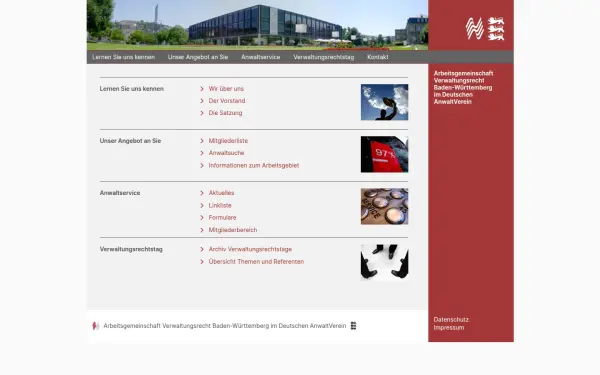Click the chevron next to Linkliste
The image size is (600, 375).
coord(202,205)
